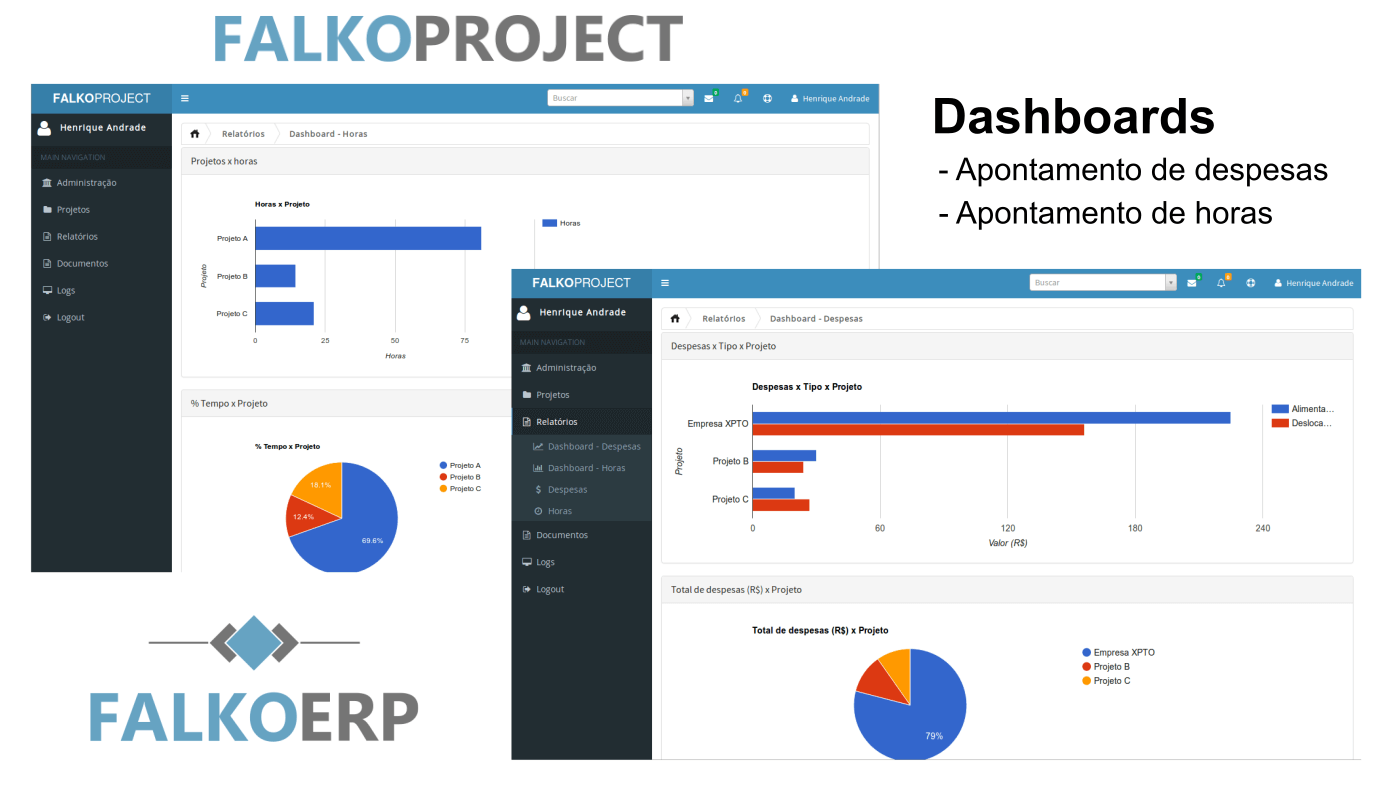
Task: Click FALKOPROJECT logo in Despesas dashboard window
Action: click(x=581, y=283)
